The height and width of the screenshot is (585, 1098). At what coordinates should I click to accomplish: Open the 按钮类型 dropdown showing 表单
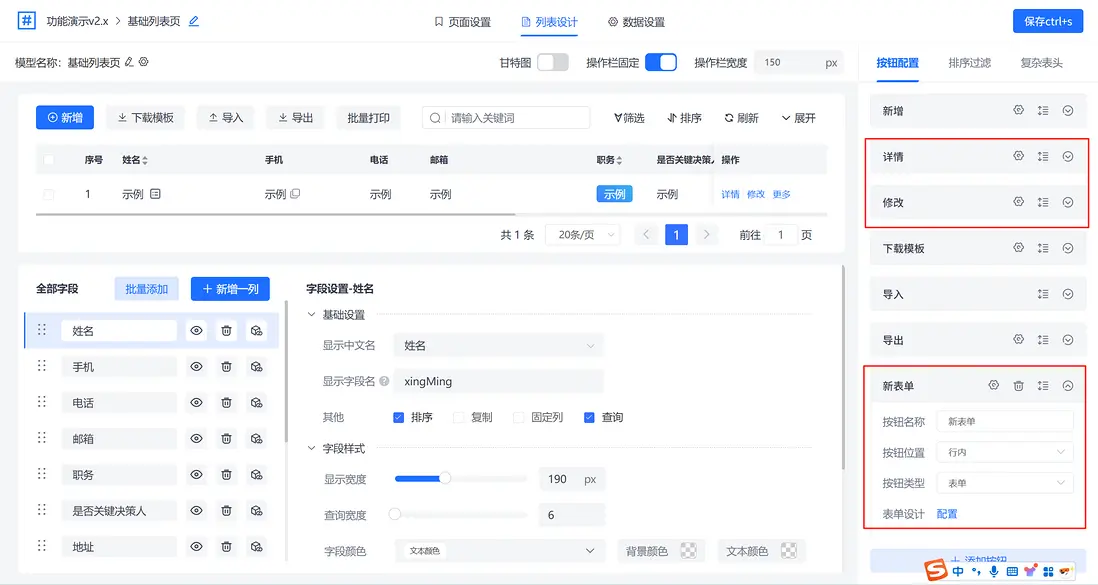click(x=1005, y=483)
